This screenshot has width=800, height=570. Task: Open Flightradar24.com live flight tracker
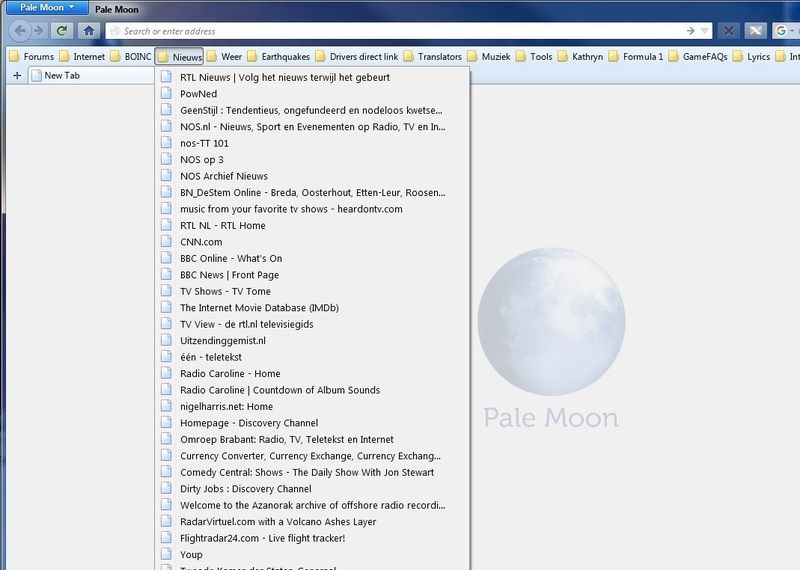pos(312,538)
